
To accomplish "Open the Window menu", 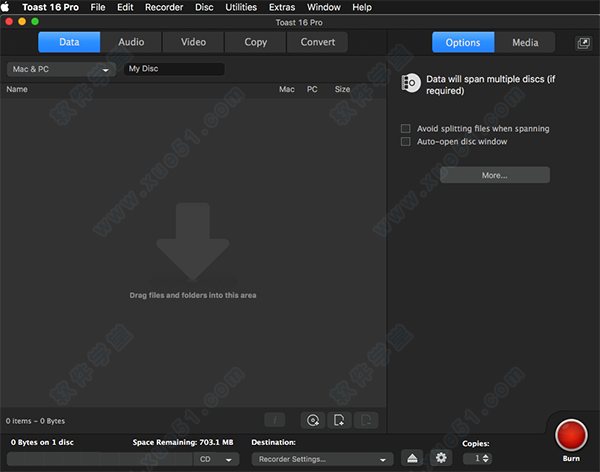I will (324, 7).
